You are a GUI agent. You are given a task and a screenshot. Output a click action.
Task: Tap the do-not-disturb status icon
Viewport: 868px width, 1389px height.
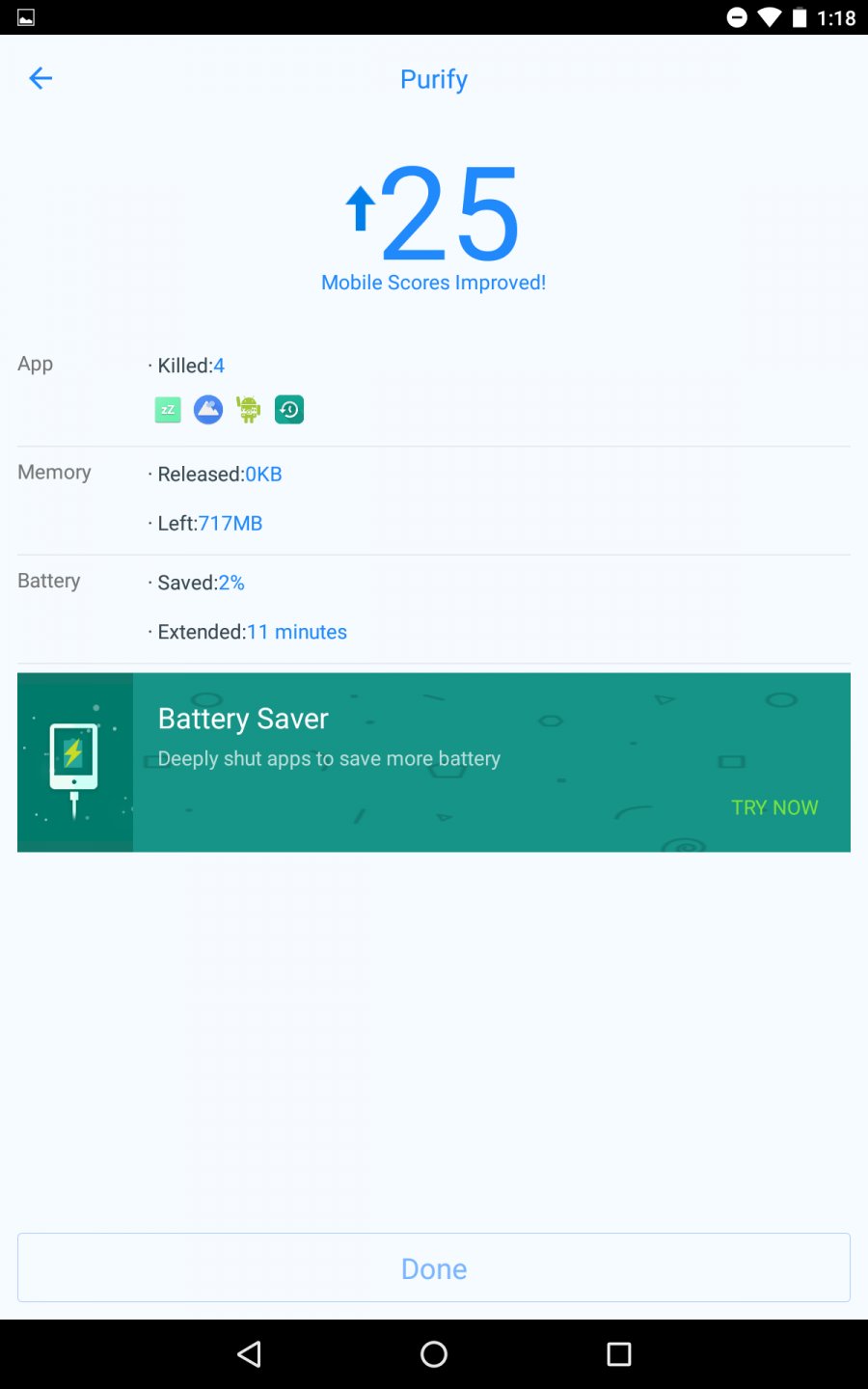click(x=737, y=17)
